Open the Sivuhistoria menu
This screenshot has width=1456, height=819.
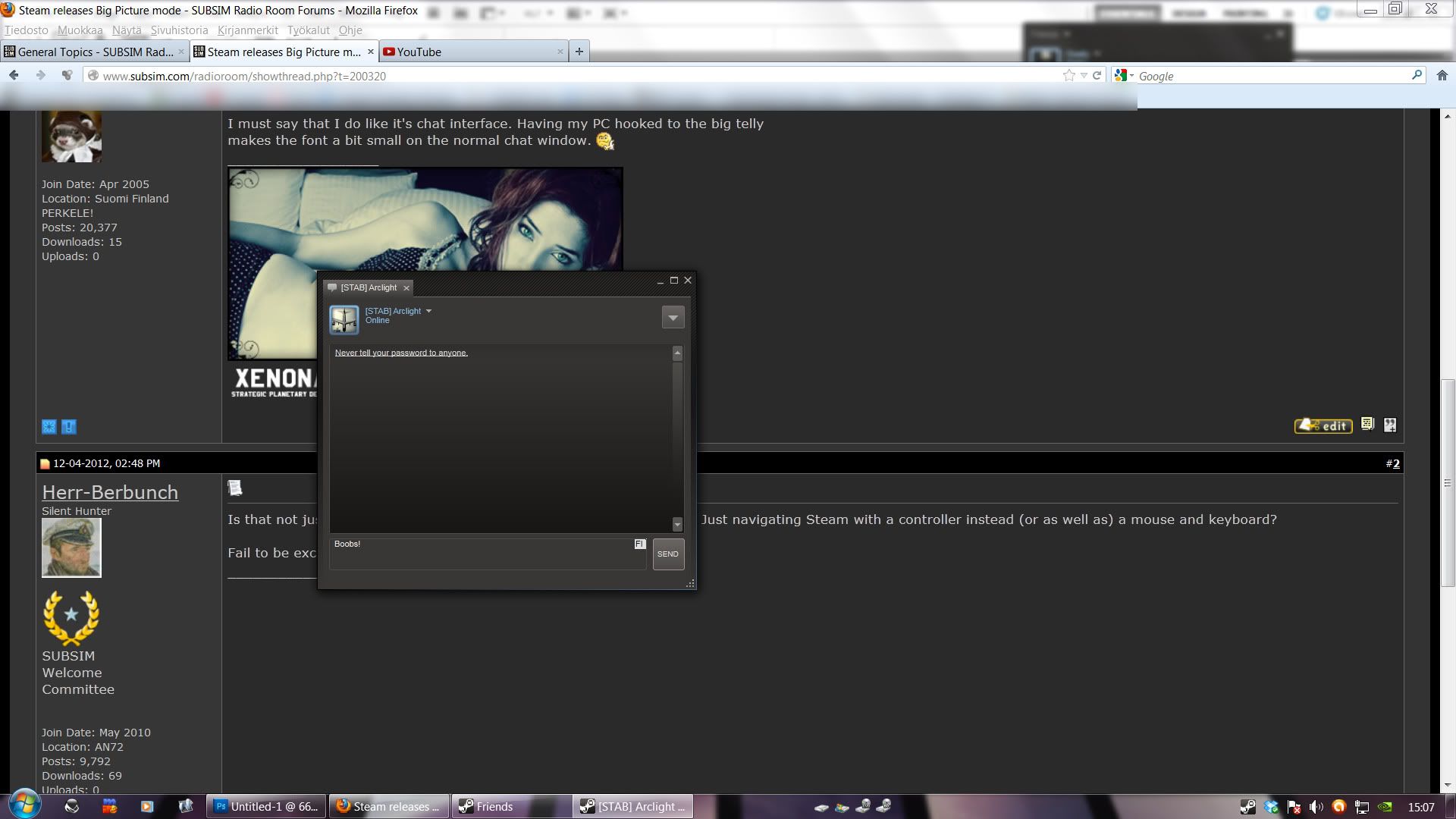(179, 30)
